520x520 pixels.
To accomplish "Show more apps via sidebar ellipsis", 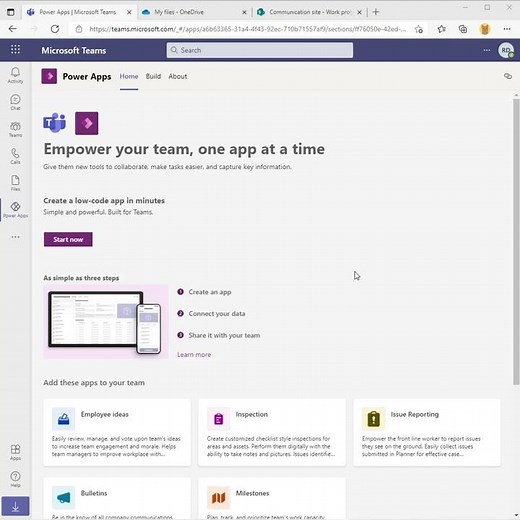I will pos(15,237).
